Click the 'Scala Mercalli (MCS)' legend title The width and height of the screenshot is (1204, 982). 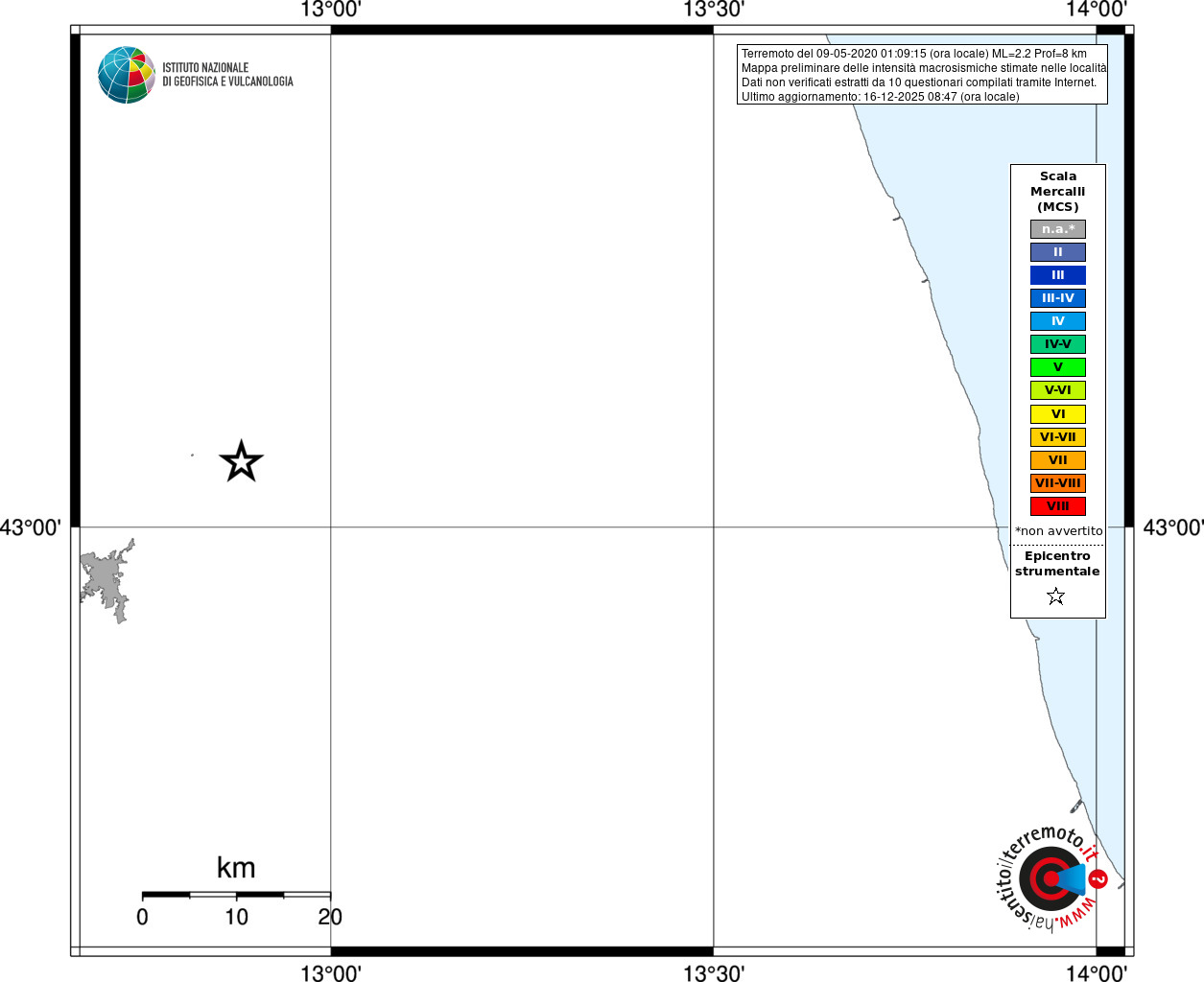point(1058,191)
